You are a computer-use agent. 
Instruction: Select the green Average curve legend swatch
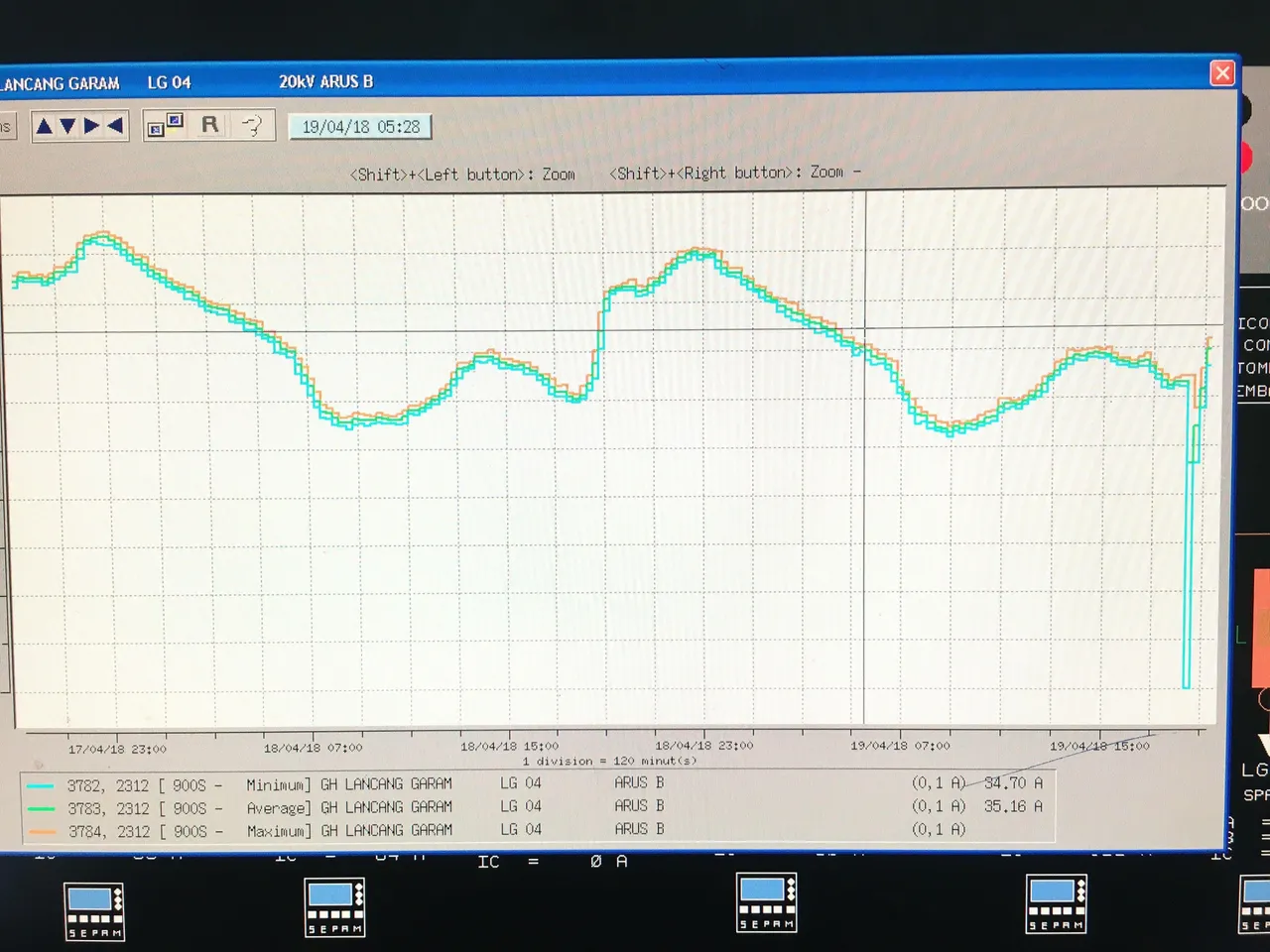pos(42,808)
